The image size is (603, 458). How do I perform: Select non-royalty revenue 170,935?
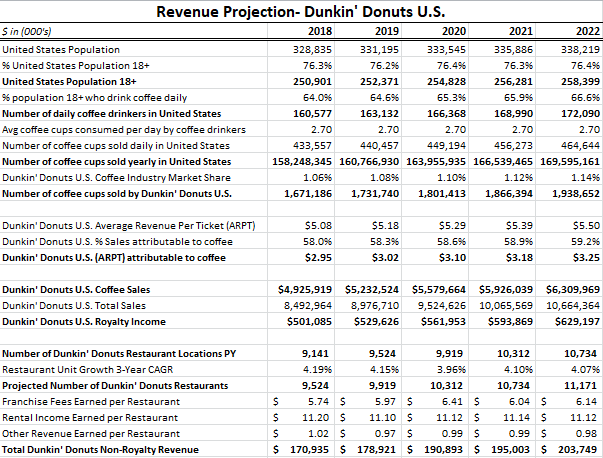click(x=310, y=450)
